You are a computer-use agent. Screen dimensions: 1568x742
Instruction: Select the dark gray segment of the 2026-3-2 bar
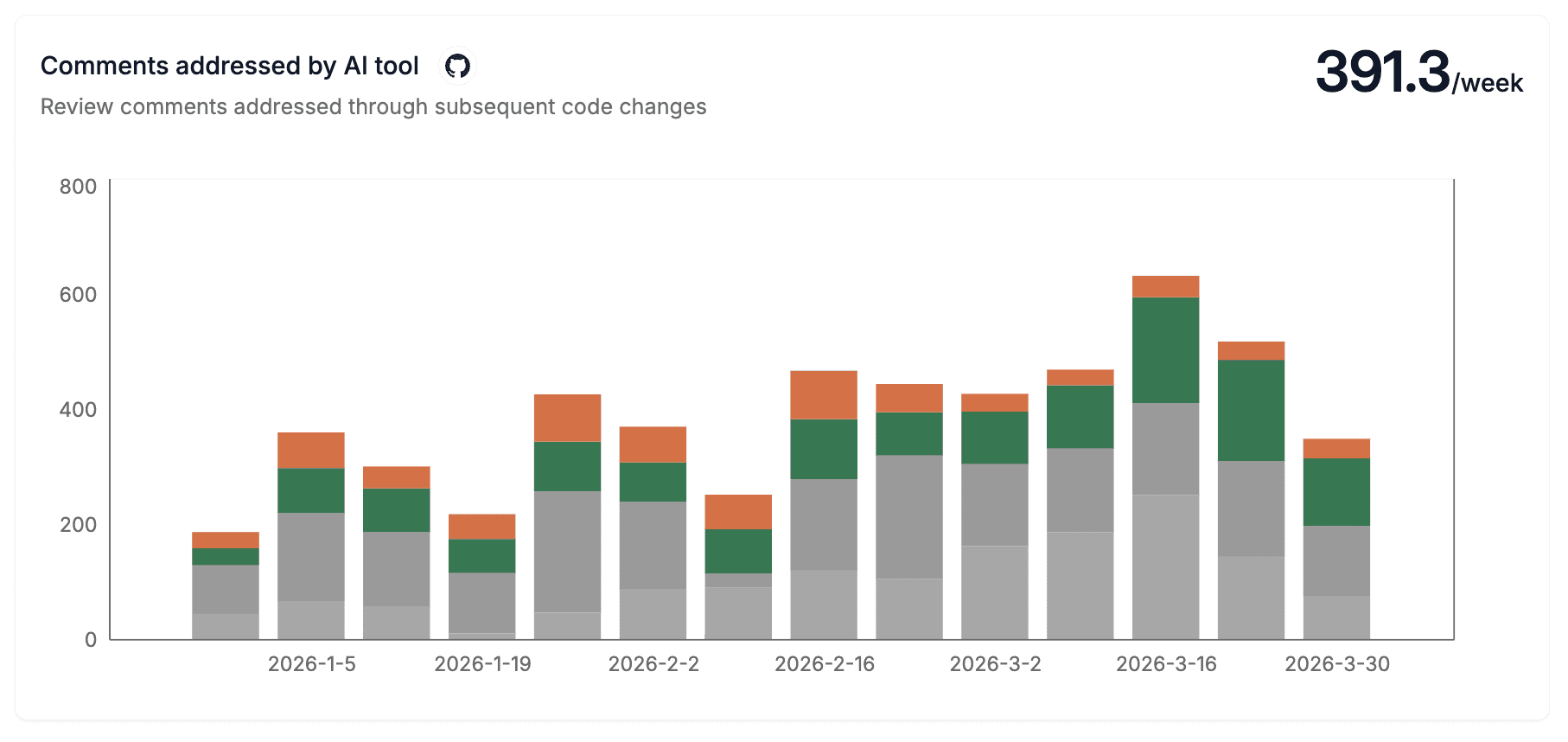[995, 505]
